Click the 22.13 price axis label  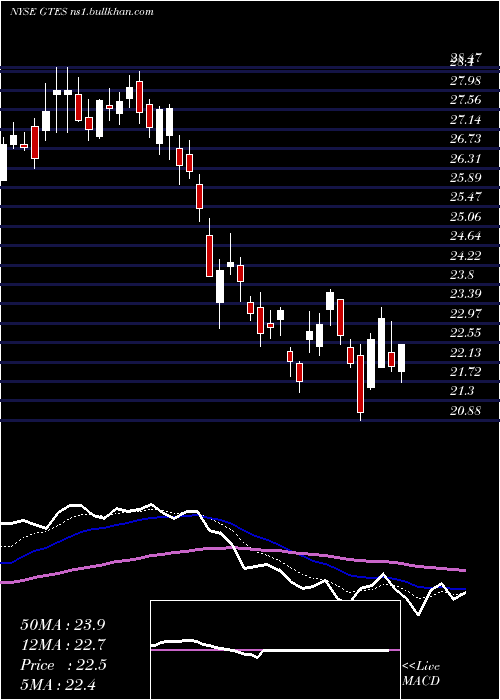click(466, 353)
